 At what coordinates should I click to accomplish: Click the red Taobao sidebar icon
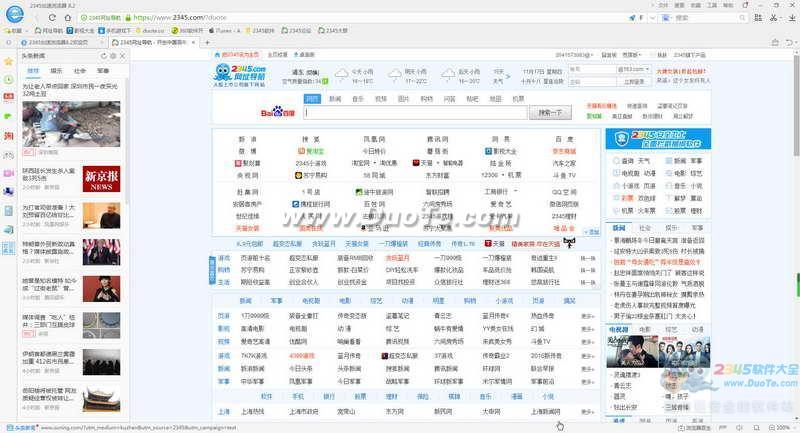(x=9, y=136)
